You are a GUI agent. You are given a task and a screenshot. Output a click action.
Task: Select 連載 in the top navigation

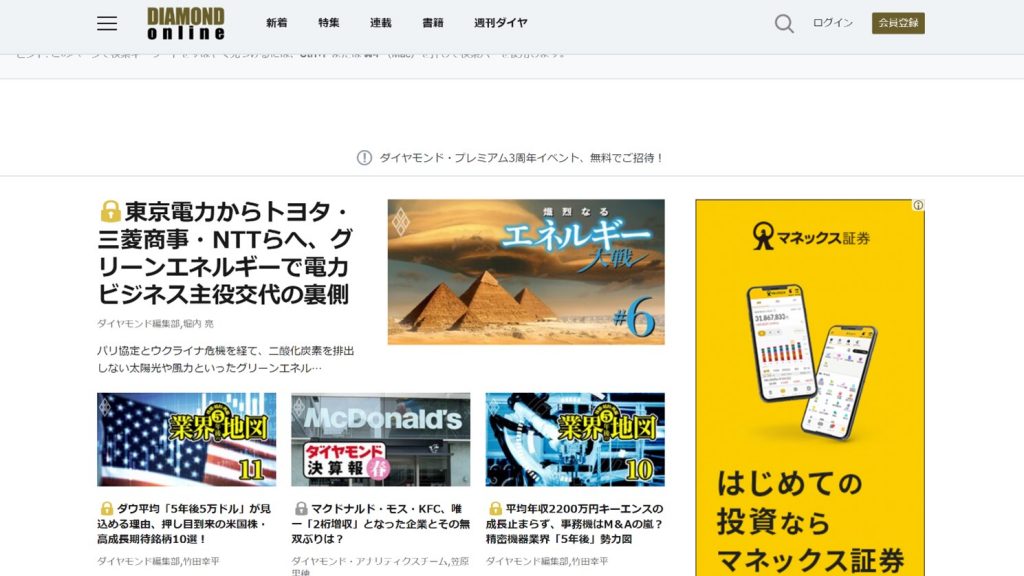click(x=381, y=23)
